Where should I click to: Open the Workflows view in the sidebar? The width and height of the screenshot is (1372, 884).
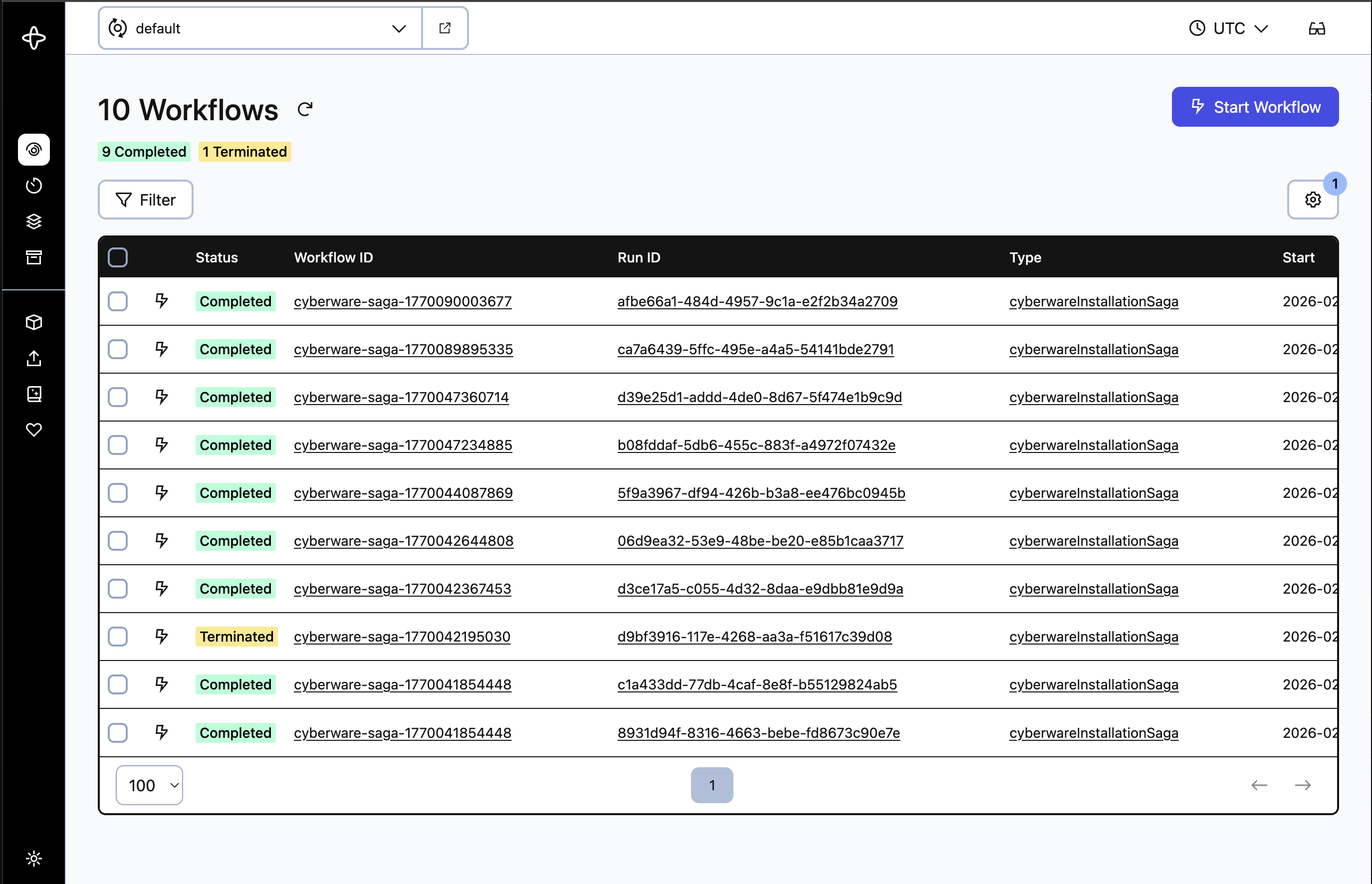point(34,149)
